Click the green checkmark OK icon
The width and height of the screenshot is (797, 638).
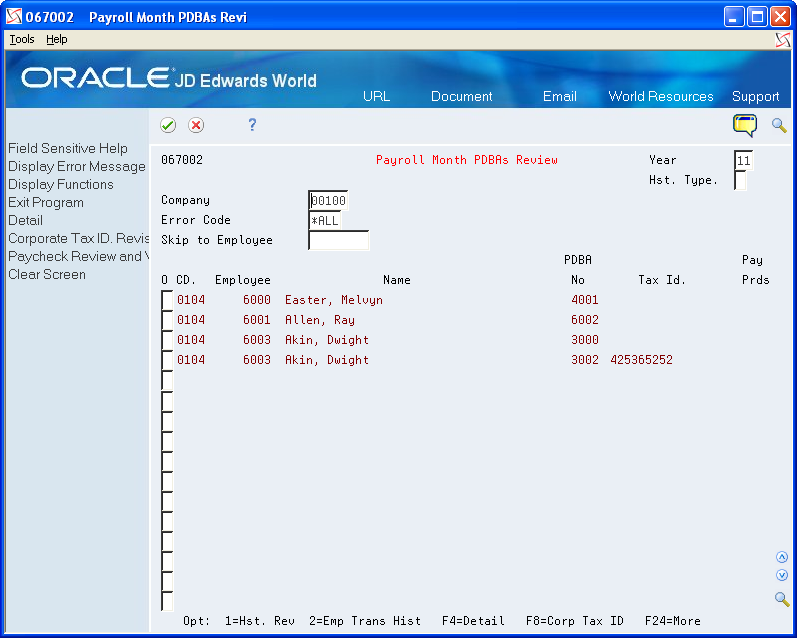[168, 125]
